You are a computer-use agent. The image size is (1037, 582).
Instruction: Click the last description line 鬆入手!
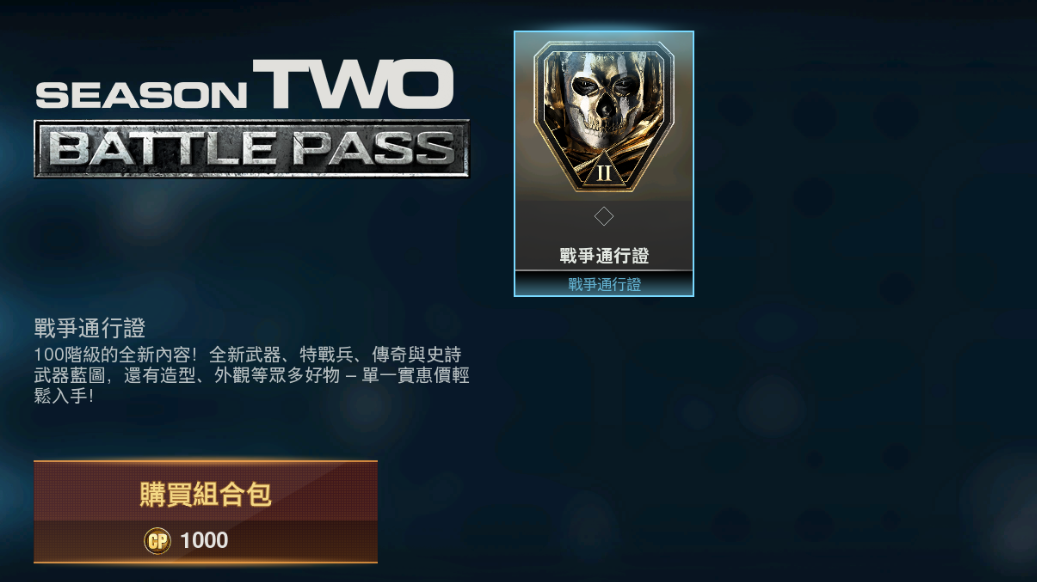point(63,395)
